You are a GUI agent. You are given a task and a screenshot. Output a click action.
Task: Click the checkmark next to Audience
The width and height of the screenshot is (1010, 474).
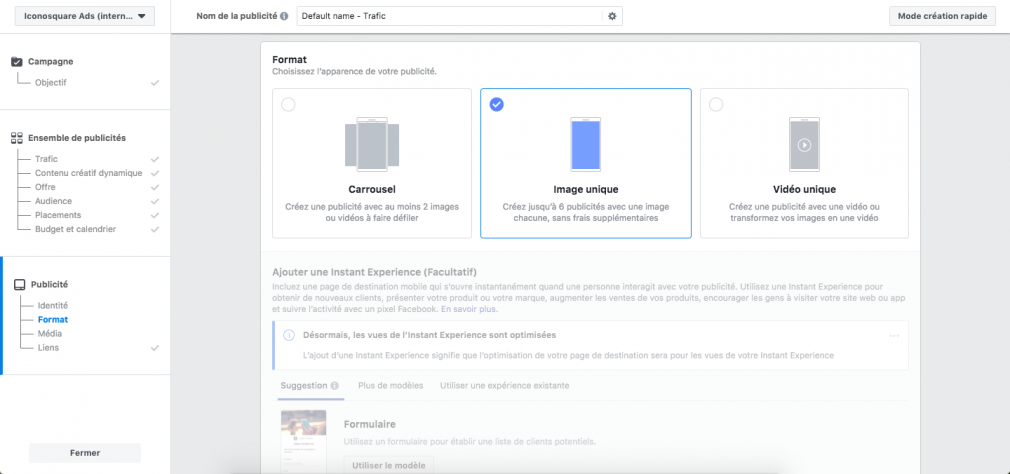[x=155, y=202]
